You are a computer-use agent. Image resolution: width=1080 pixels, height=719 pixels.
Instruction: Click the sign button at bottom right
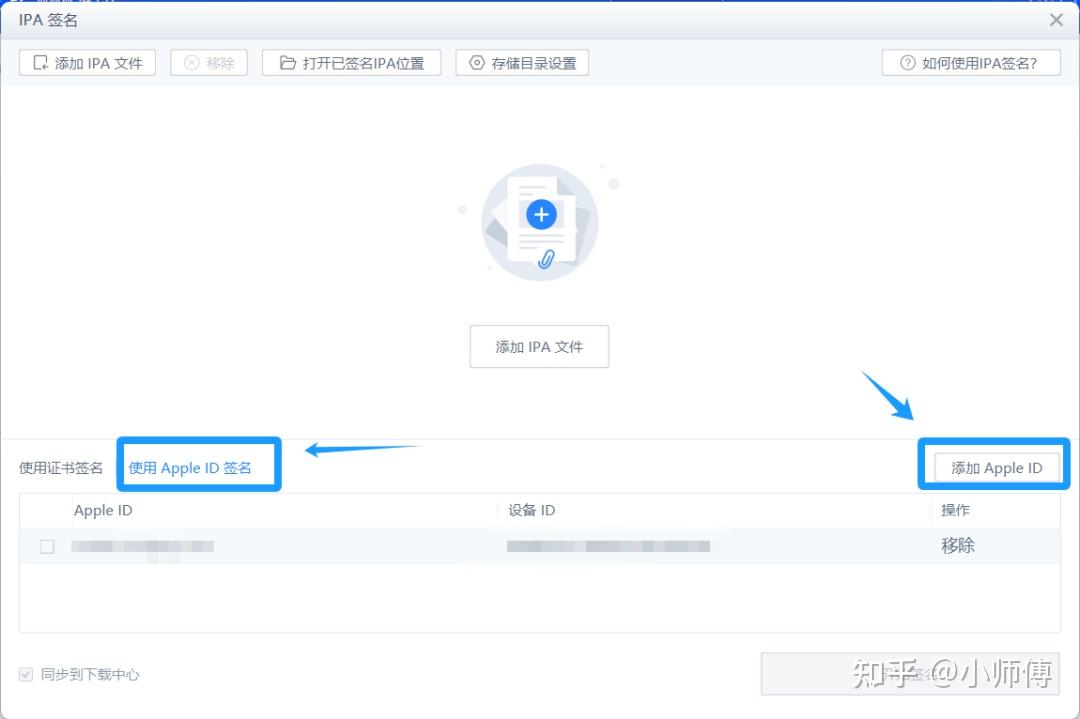908,674
